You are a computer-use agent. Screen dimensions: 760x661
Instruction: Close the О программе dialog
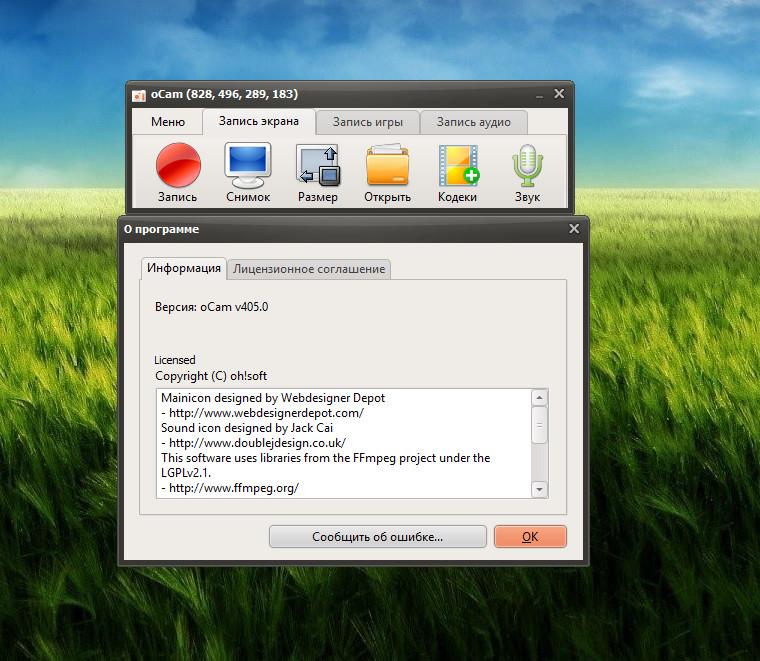pos(574,229)
